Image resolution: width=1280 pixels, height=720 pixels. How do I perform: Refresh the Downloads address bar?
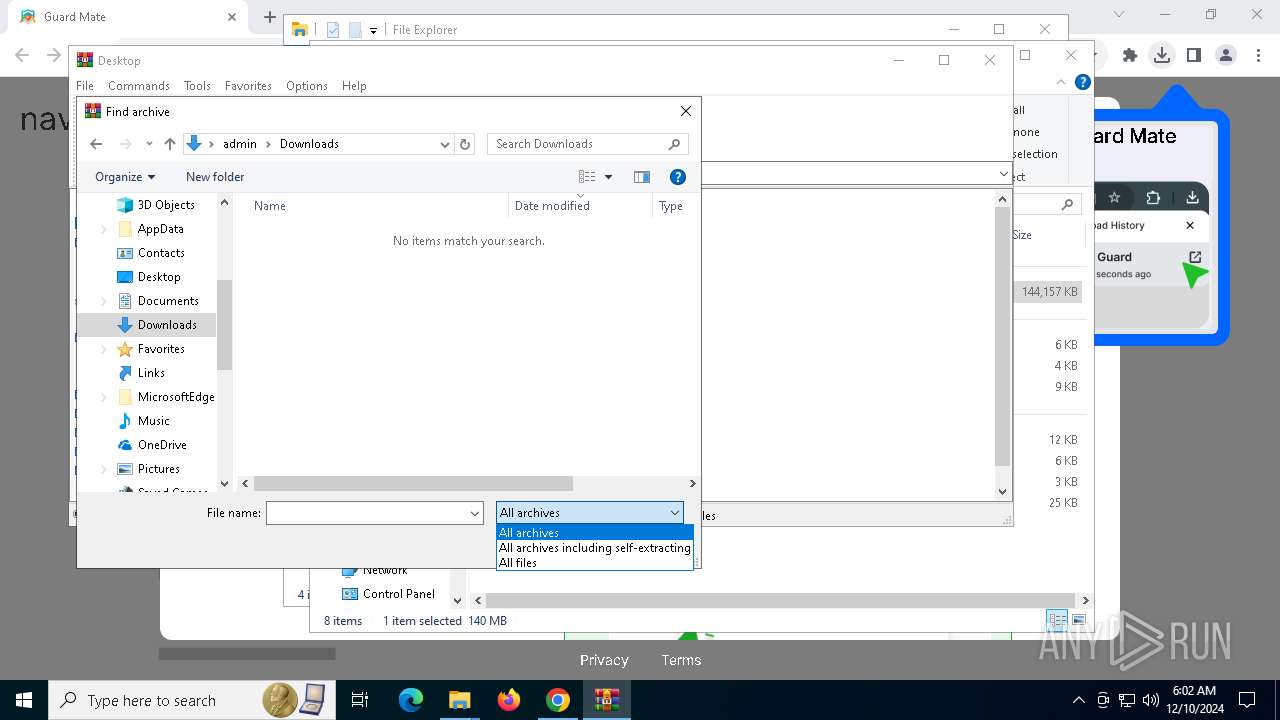[x=465, y=144]
